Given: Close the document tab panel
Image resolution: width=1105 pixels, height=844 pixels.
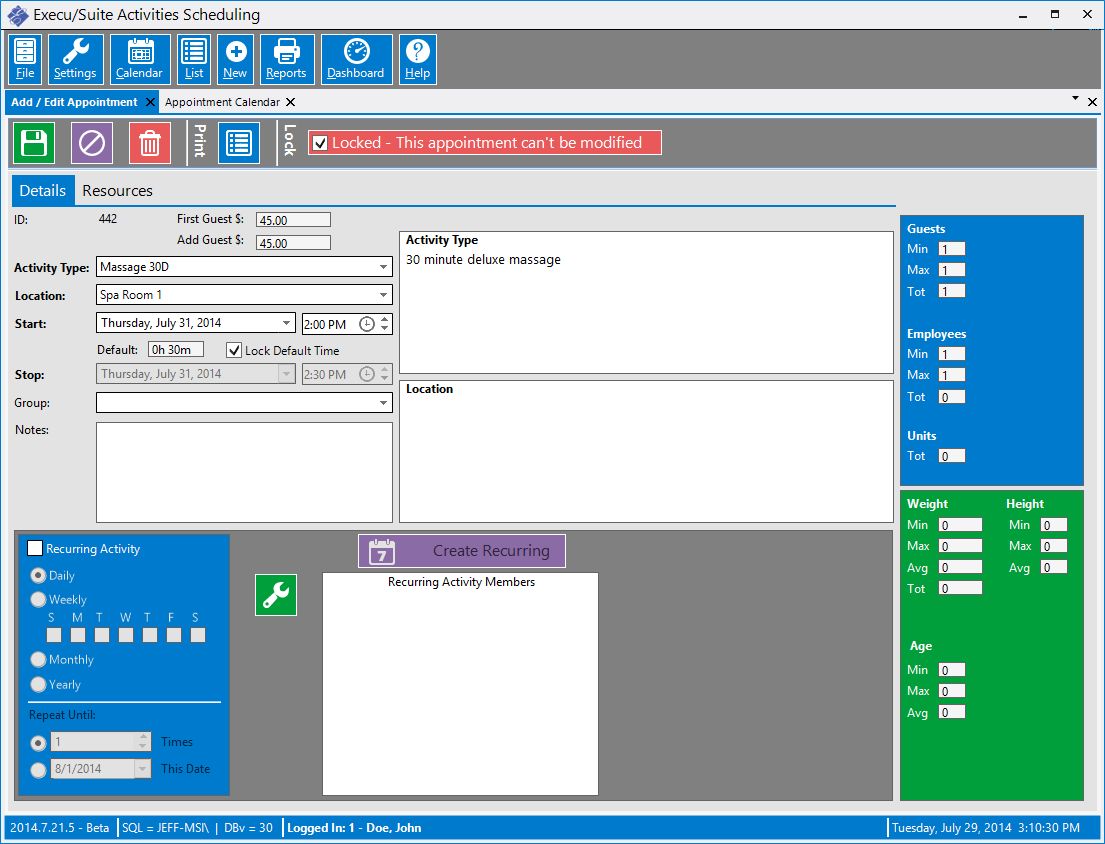Looking at the screenshot, I should (1092, 102).
